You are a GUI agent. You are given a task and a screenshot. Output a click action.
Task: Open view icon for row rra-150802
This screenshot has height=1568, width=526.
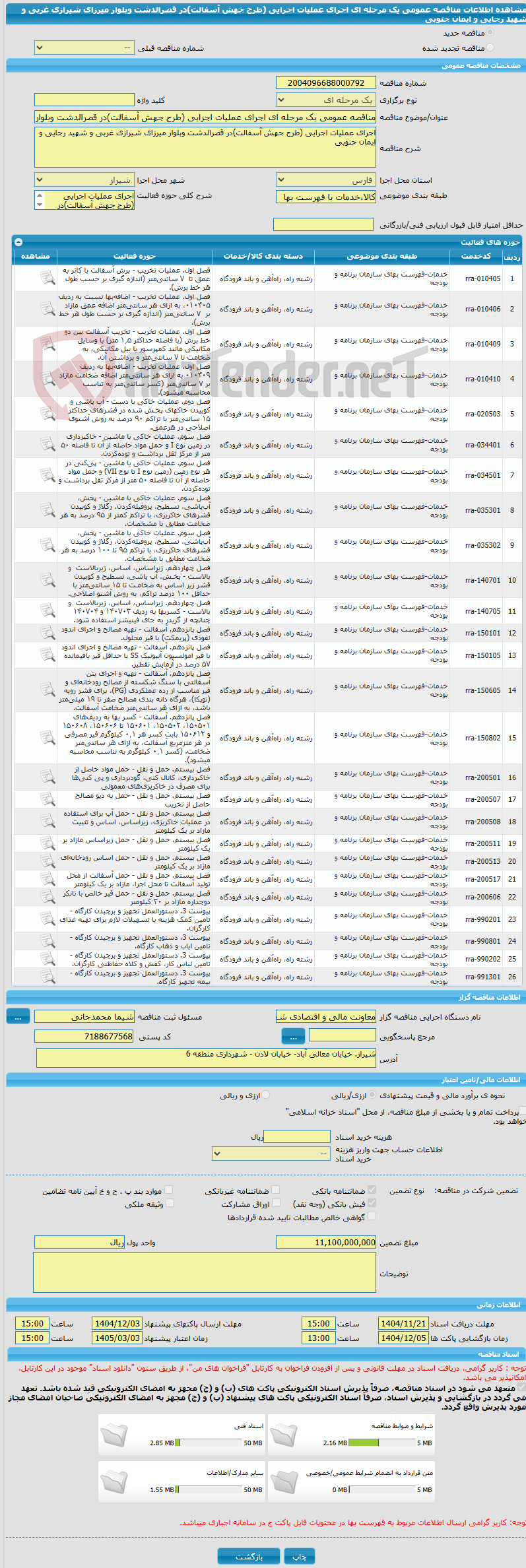48,738
